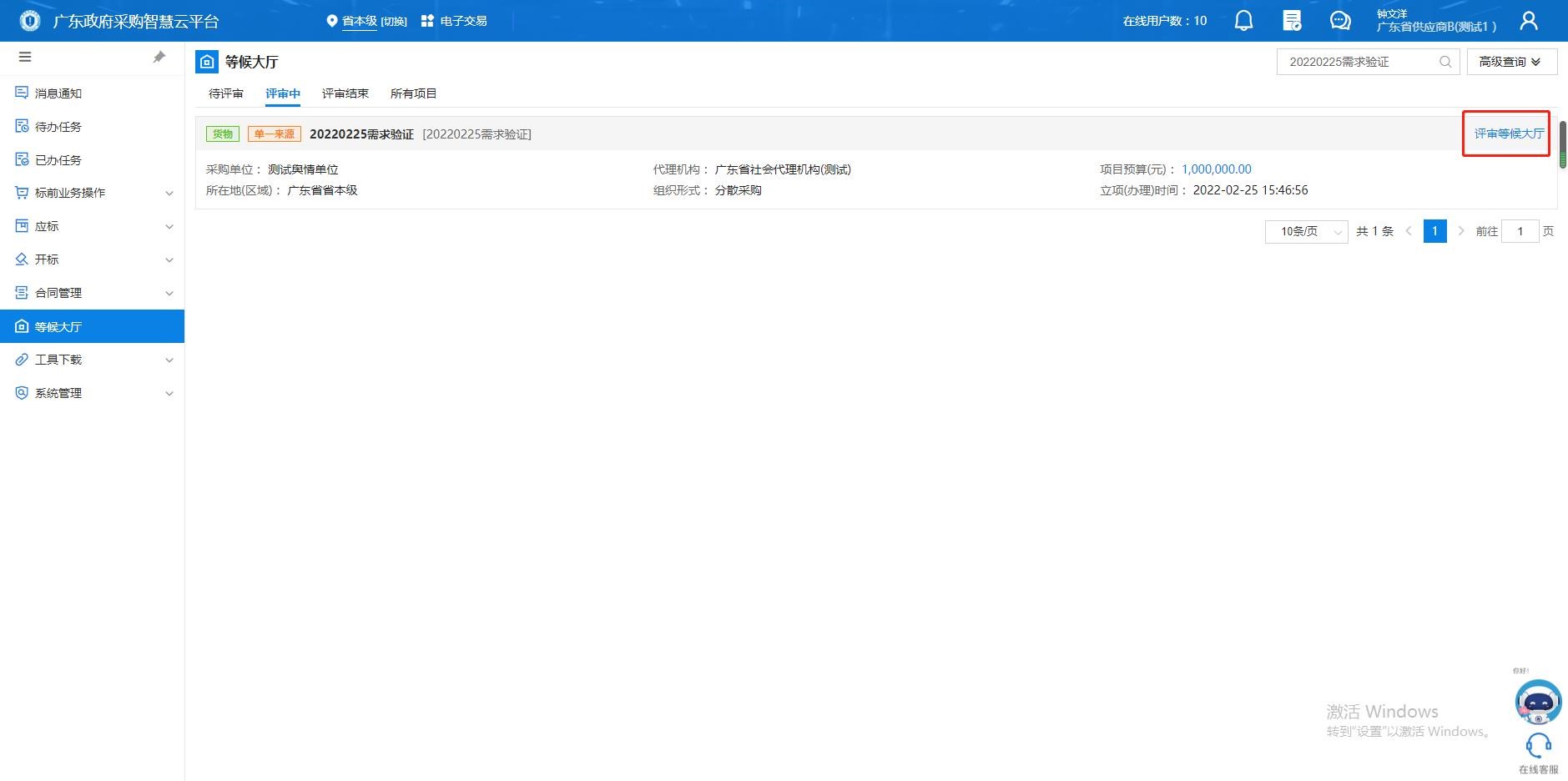Image resolution: width=1568 pixels, height=781 pixels.
Task: Click the 前往 page number input
Action: [x=1520, y=231]
